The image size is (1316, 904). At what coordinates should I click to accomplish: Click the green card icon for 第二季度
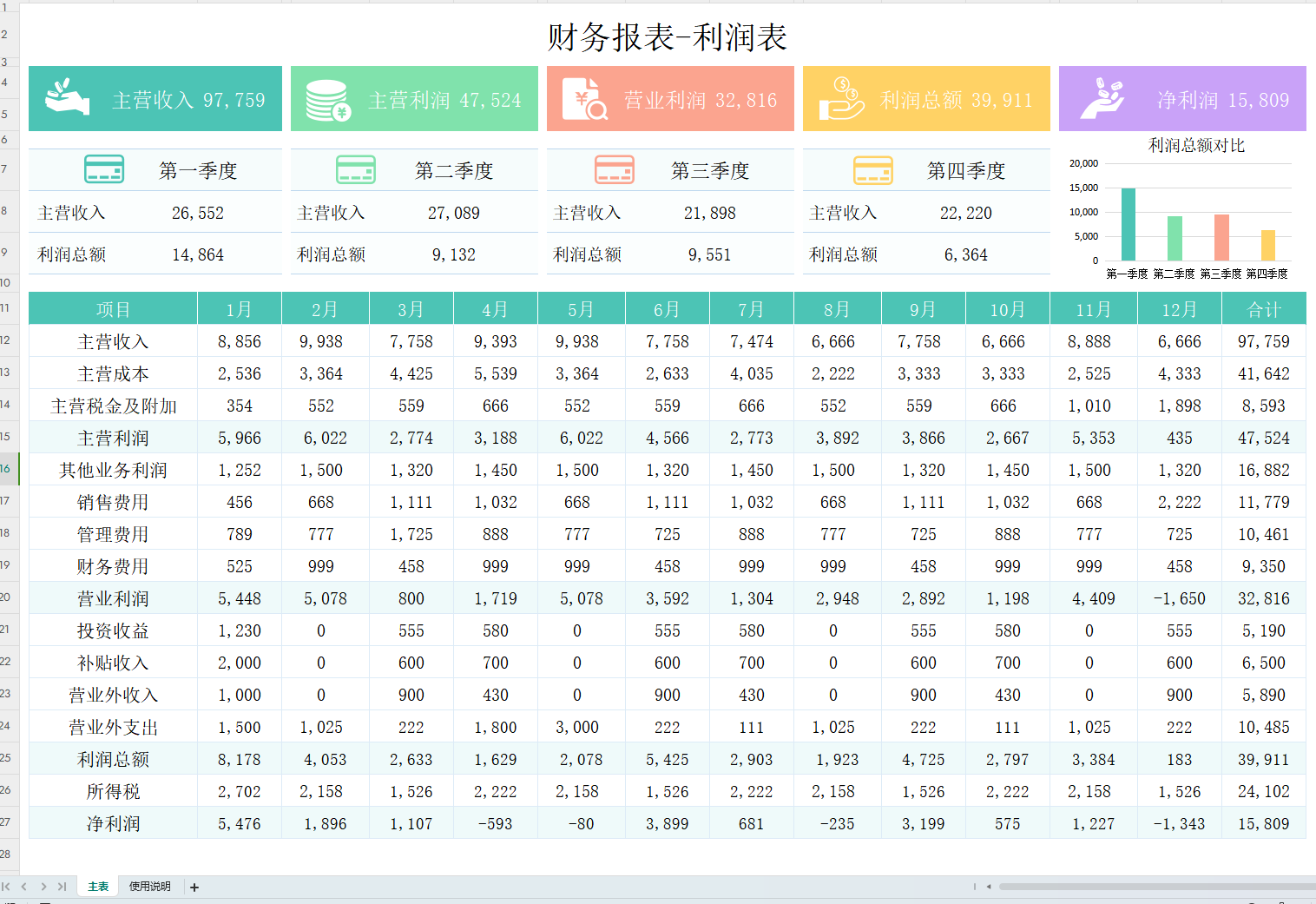click(x=356, y=169)
